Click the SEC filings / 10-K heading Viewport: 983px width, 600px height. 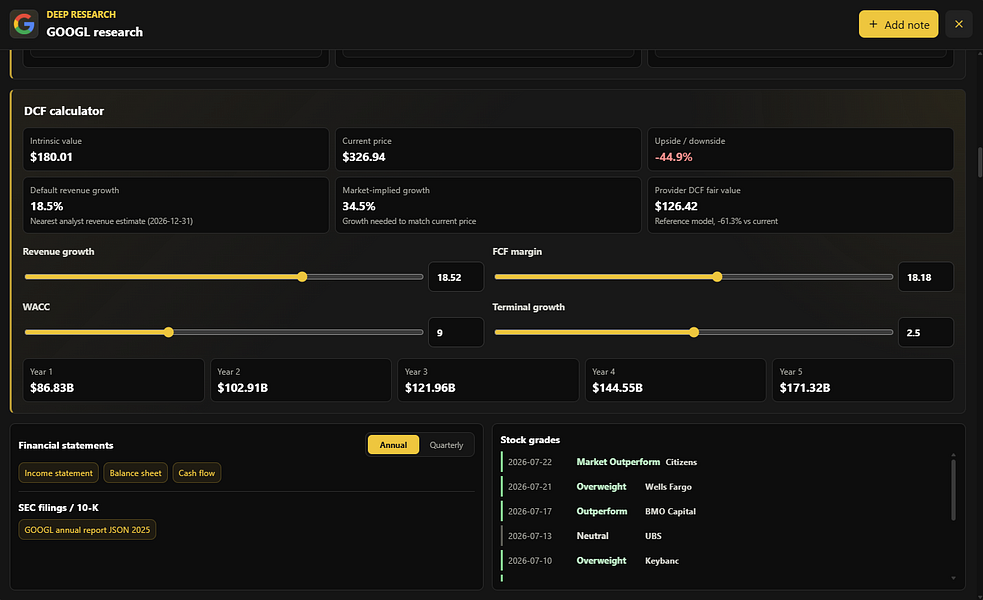pyautogui.click(x=58, y=507)
